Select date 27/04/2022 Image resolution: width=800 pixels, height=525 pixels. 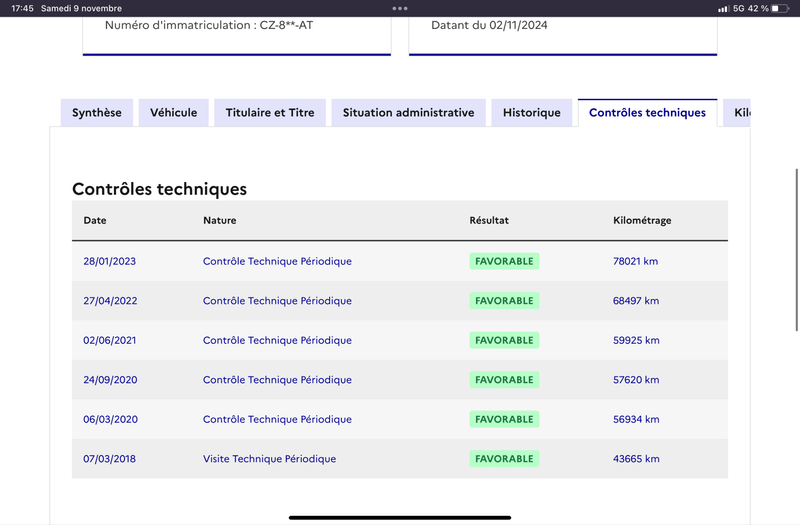pos(110,301)
